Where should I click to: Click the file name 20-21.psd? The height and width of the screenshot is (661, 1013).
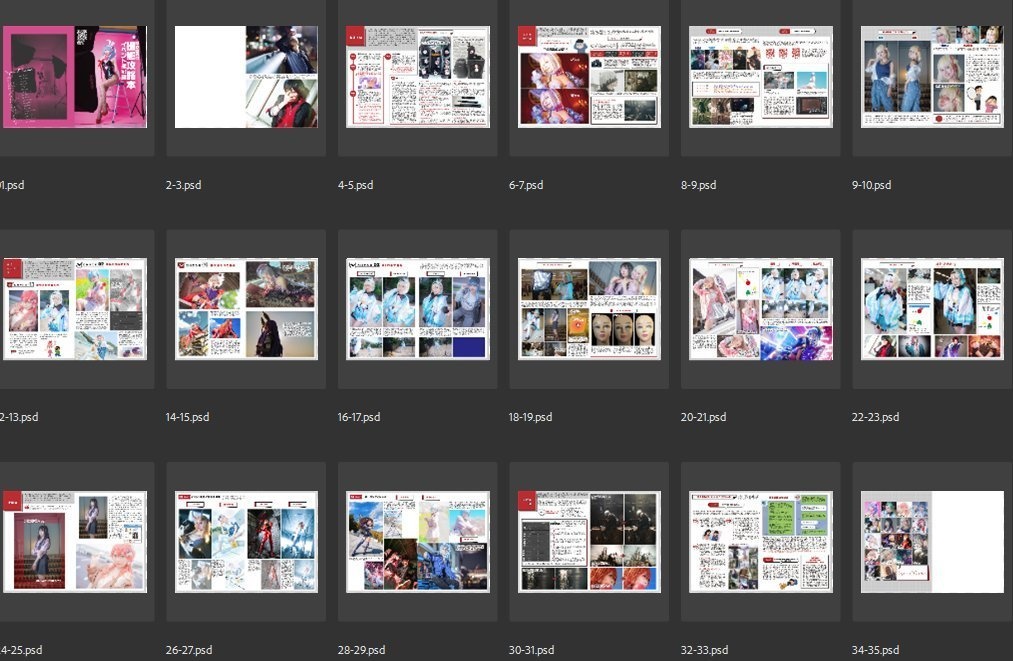click(703, 417)
